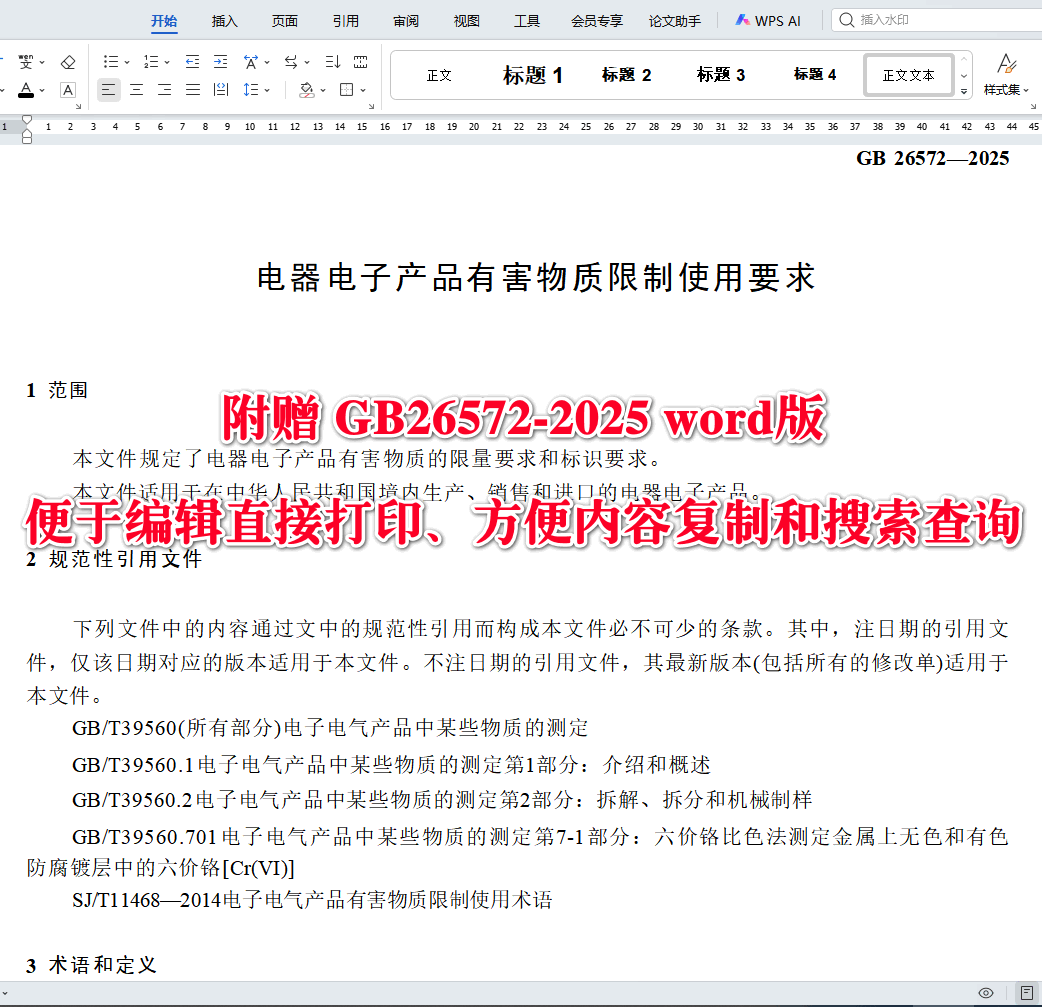Viewport: 1042px width, 1007px height.
Task: Toggle eye protection mode in the status bar
Action: (x=986, y=993)
